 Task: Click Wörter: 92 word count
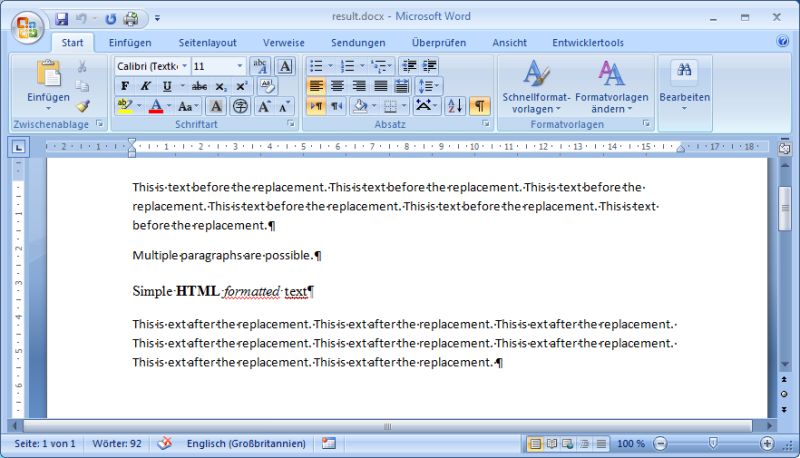pyautogui.click(x=117, y=443)
